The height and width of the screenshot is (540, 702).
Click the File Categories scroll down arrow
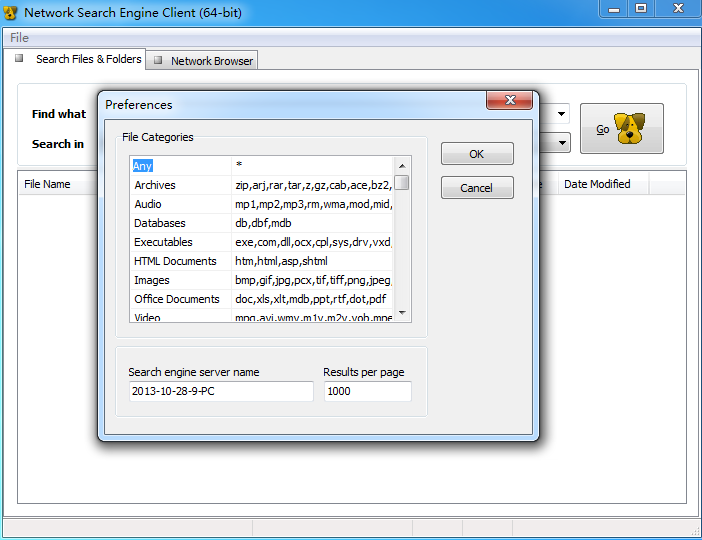[x=402, y=313]
